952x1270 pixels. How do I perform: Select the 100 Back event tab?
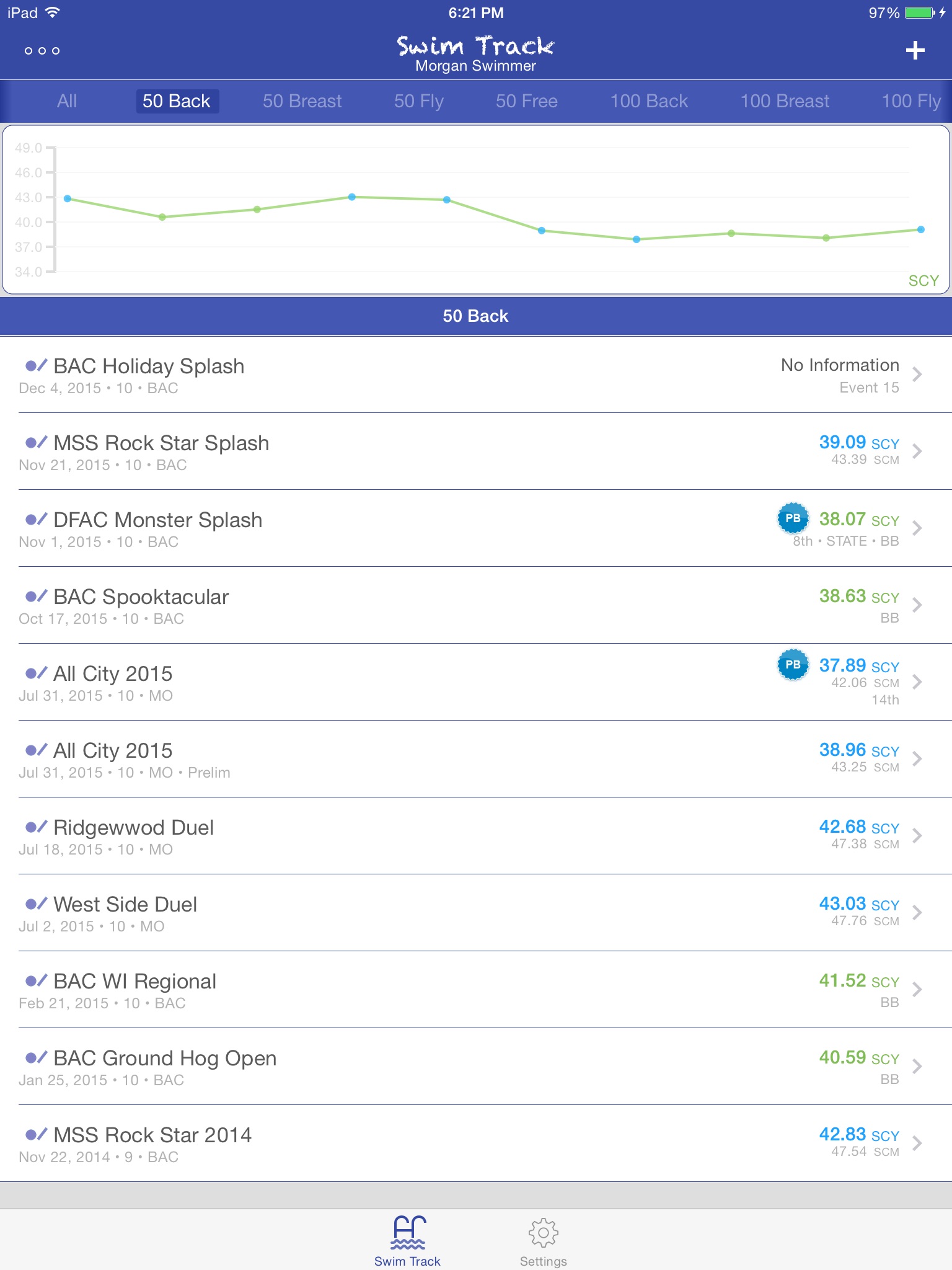point(649,101)
